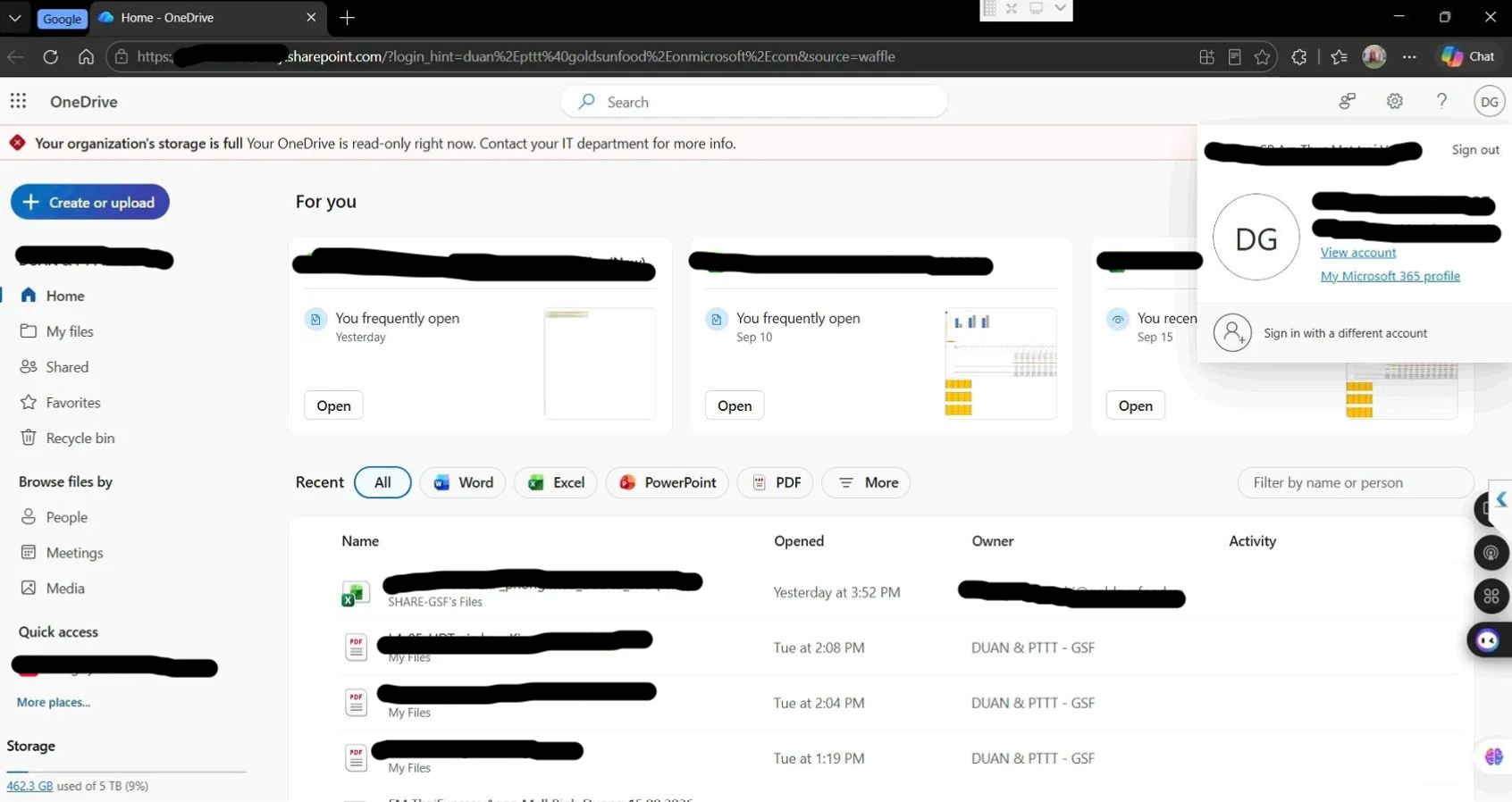This screenshot has width=1512, height=802.
Task: Open the browser profile picture
Action: click(1373, 56)
